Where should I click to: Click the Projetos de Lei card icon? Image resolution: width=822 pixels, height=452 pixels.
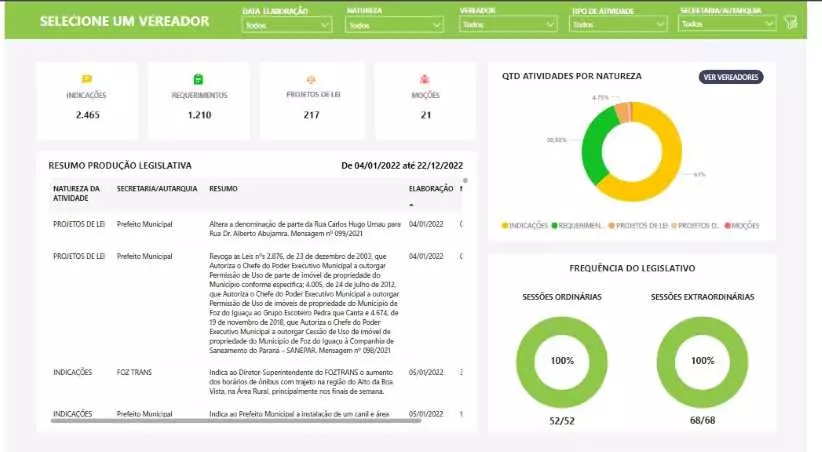click(312, 79)
